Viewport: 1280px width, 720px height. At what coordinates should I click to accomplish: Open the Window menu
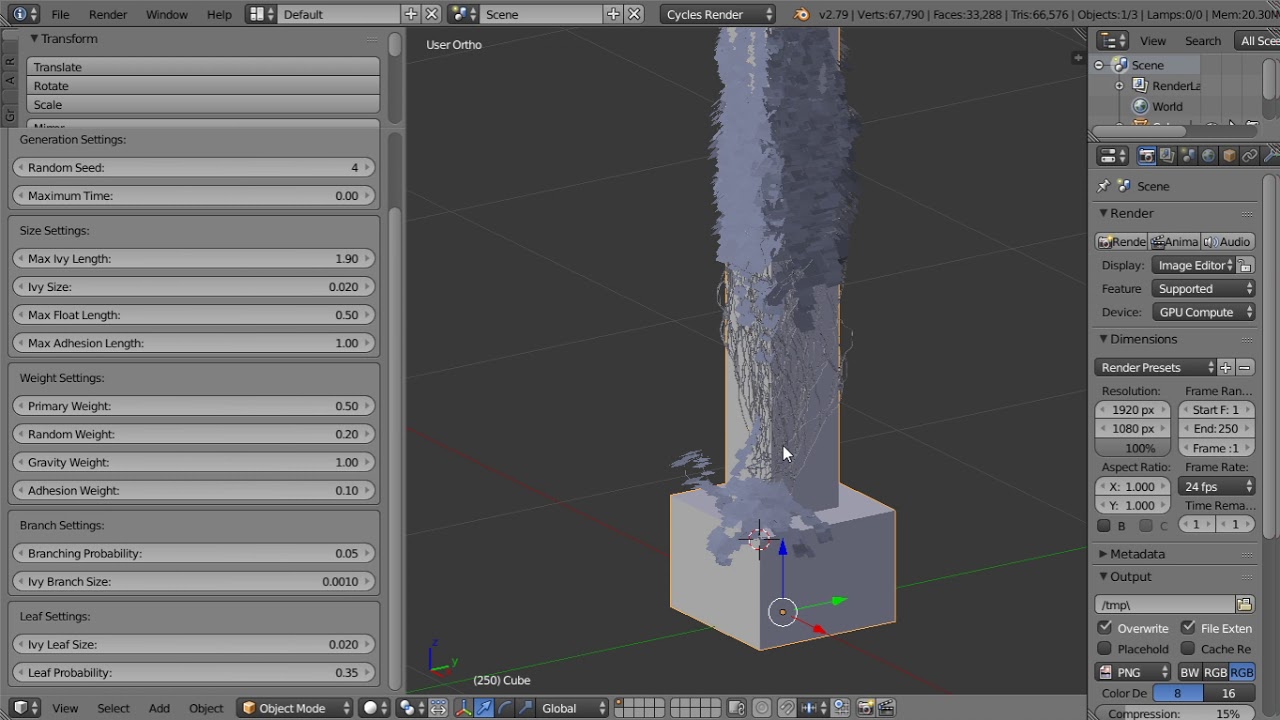point(166,14)
